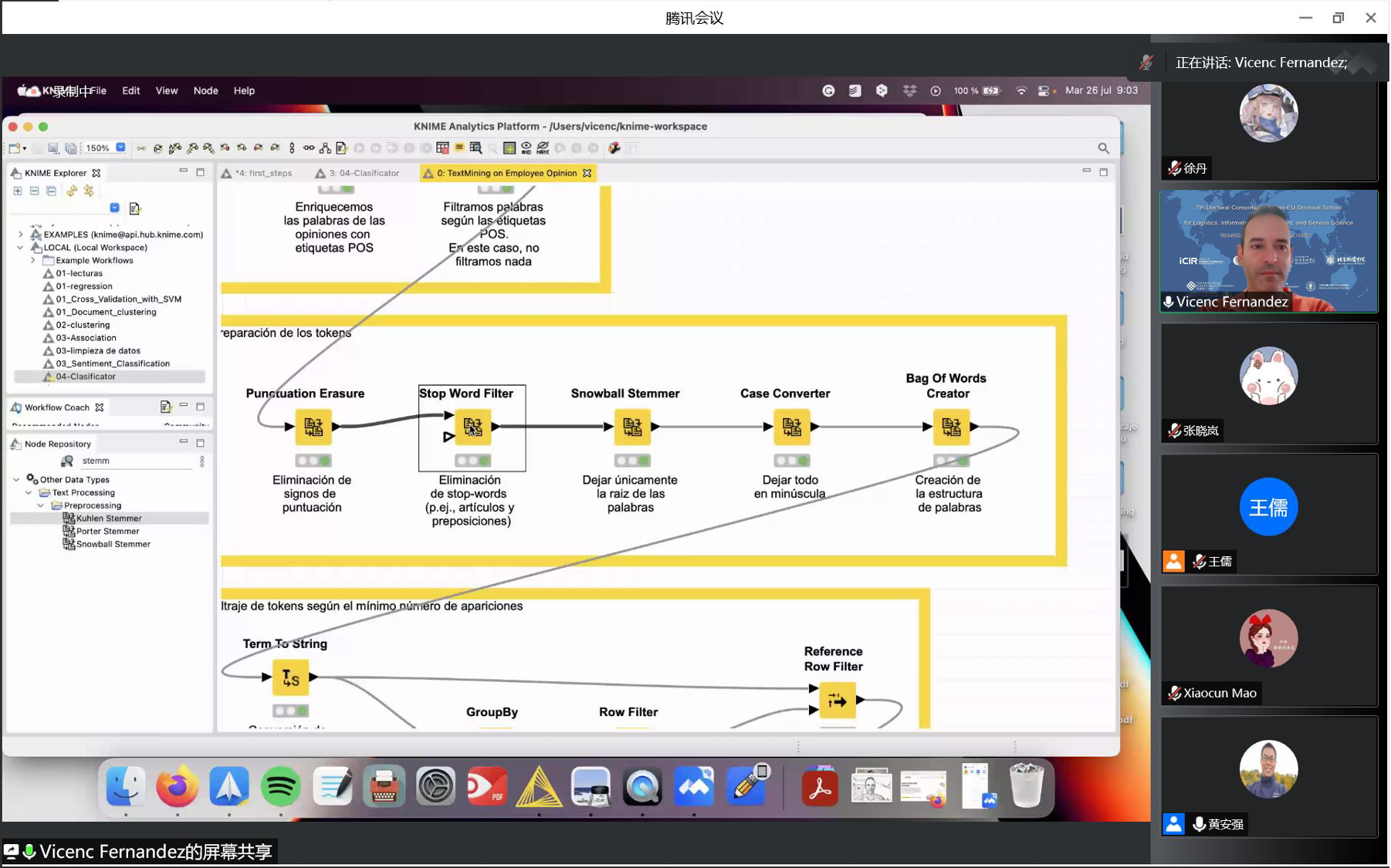Toggle show node IDs toolbar button
1391x868 pixels.
click(x=526, y=148)
